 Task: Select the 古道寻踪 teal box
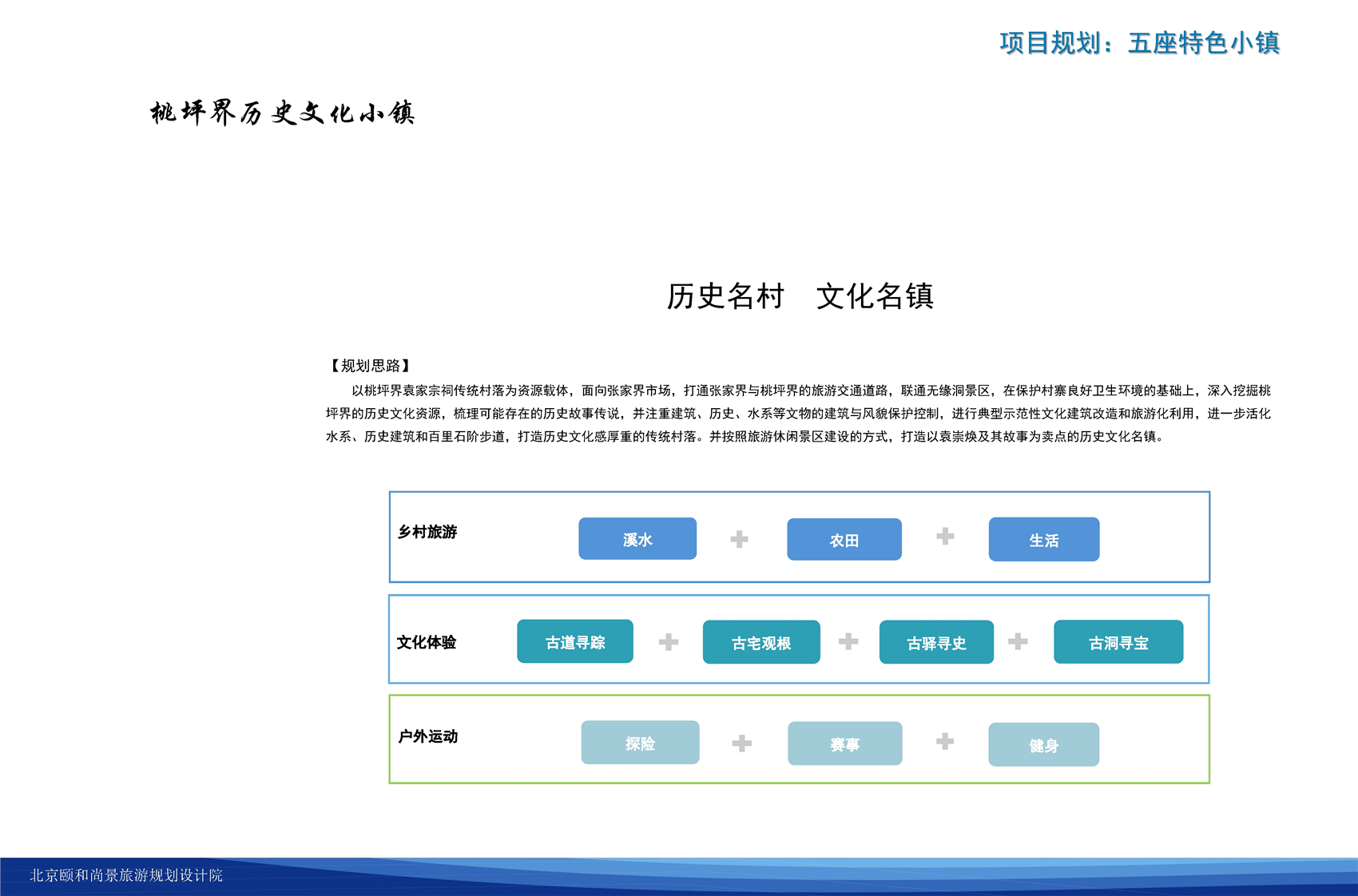[x=575, y=641]
